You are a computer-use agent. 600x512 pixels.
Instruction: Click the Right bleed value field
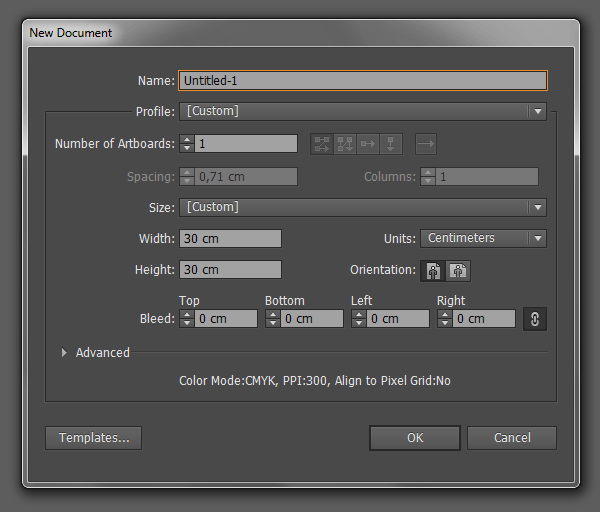(x=484, y=319)
